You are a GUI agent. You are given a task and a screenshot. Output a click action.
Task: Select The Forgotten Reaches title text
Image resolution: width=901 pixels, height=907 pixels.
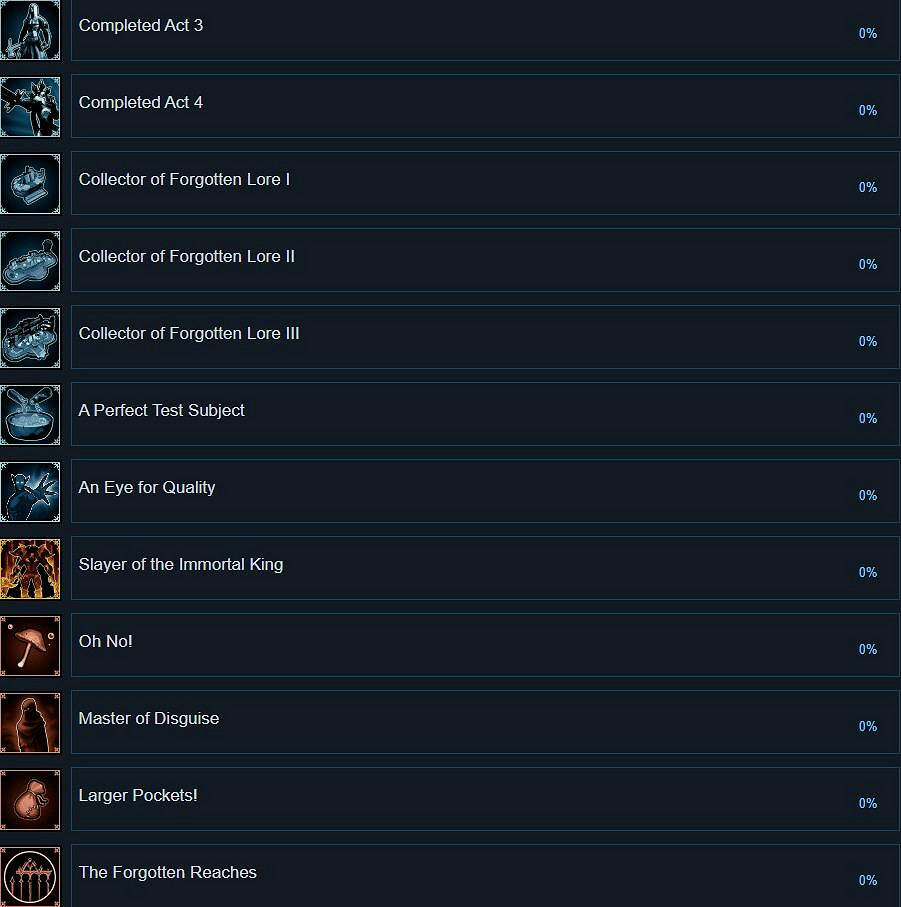coord(168,873)
